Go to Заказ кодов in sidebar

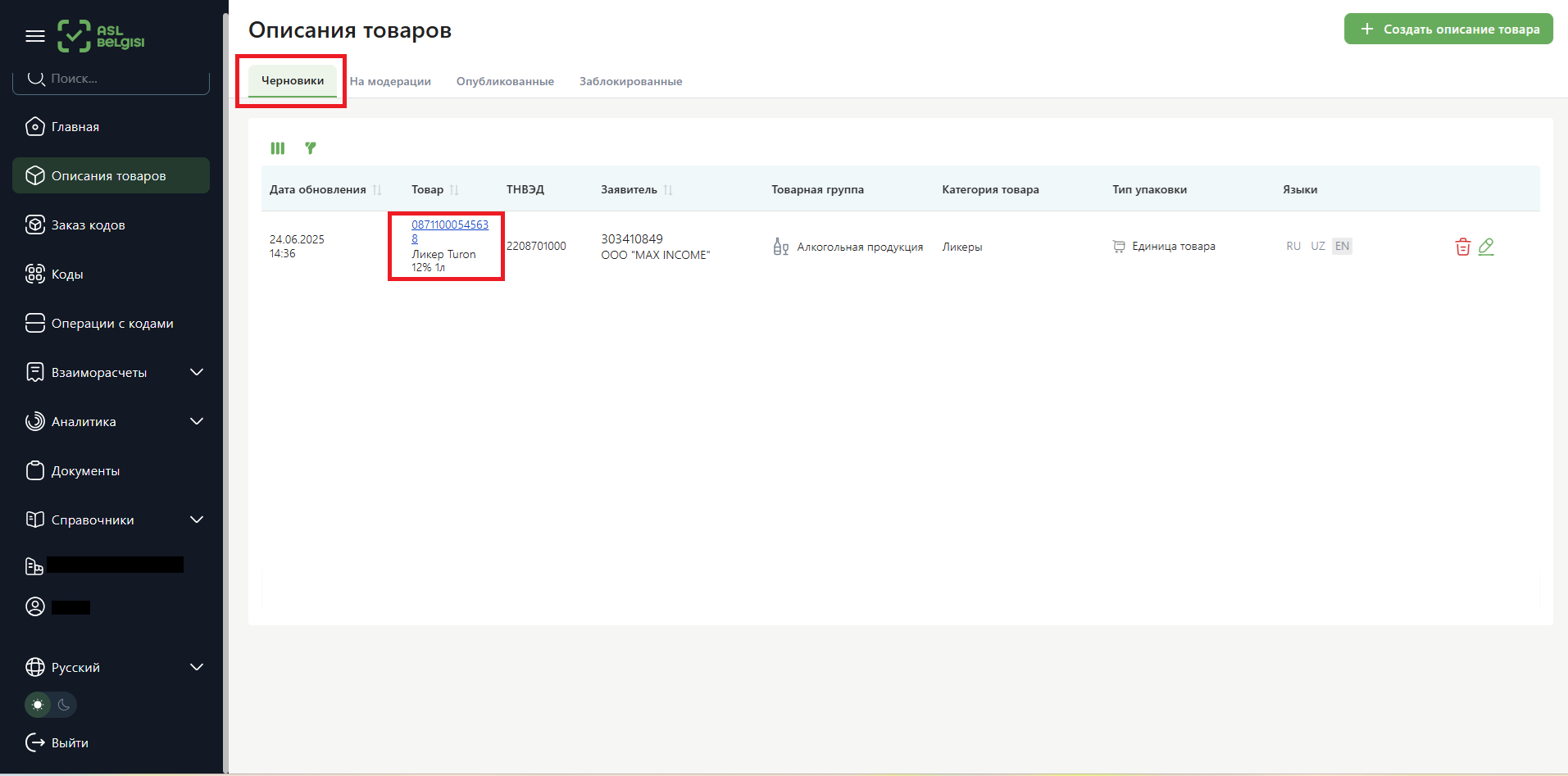point(89,225)
